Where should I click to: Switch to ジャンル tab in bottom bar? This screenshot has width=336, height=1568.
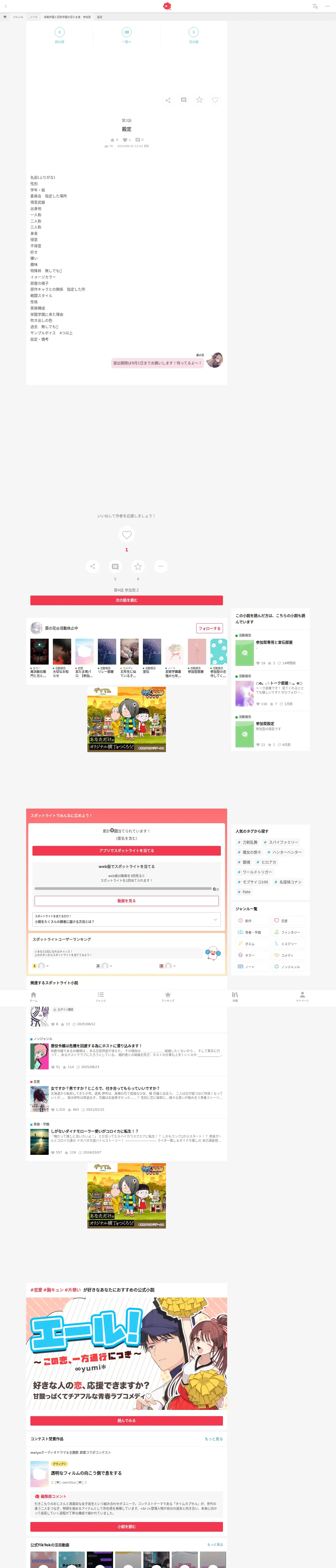[x=101, y=996]
